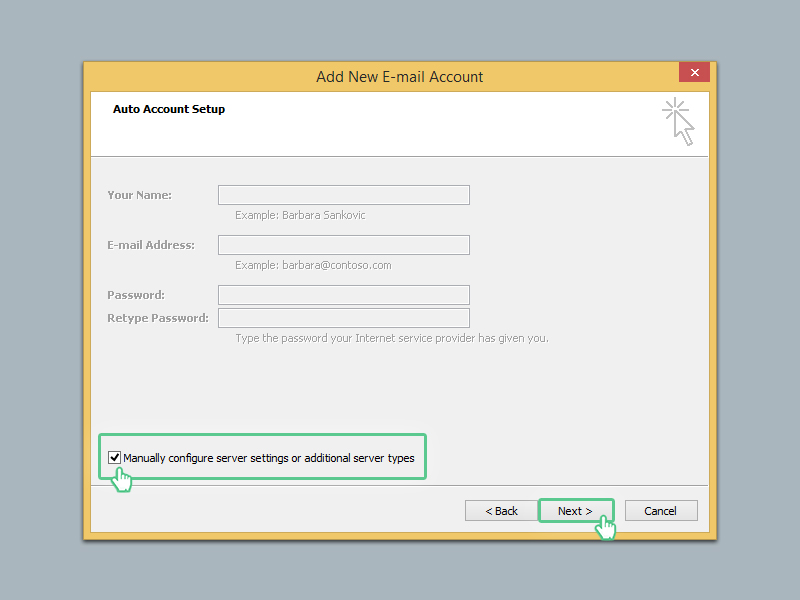This screenshot has width=800, height=600.
Task: Click the 'Password:' label
Action: click(136, 295)
